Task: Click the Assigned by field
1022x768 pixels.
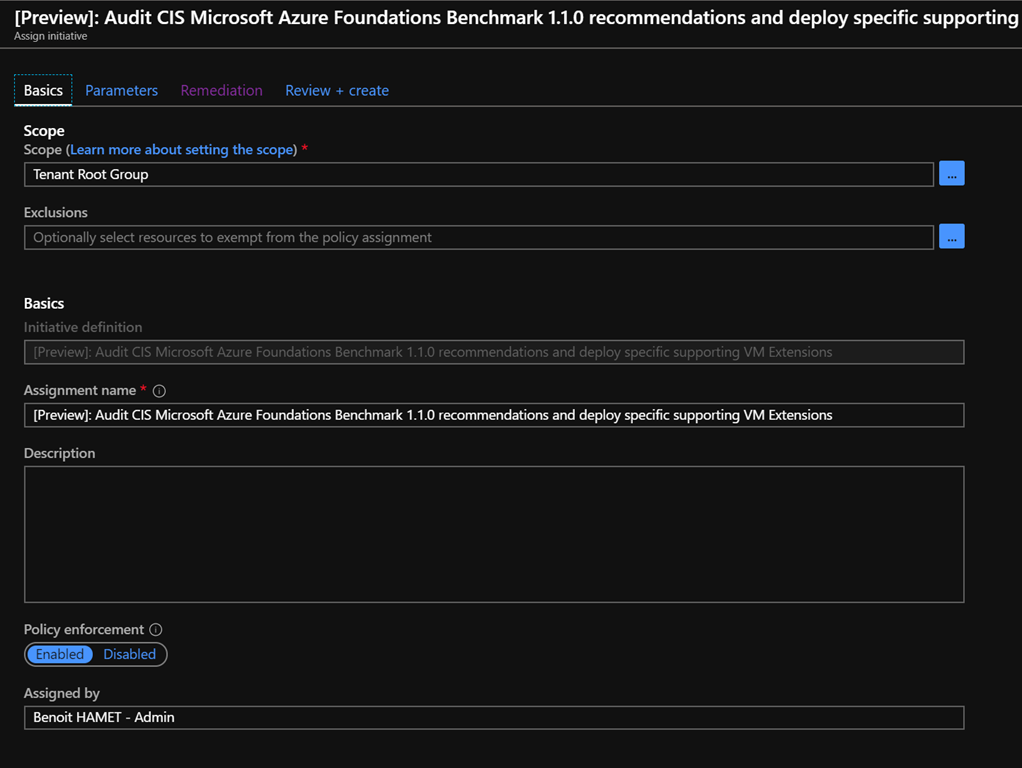Action: [x=493, y=717]
